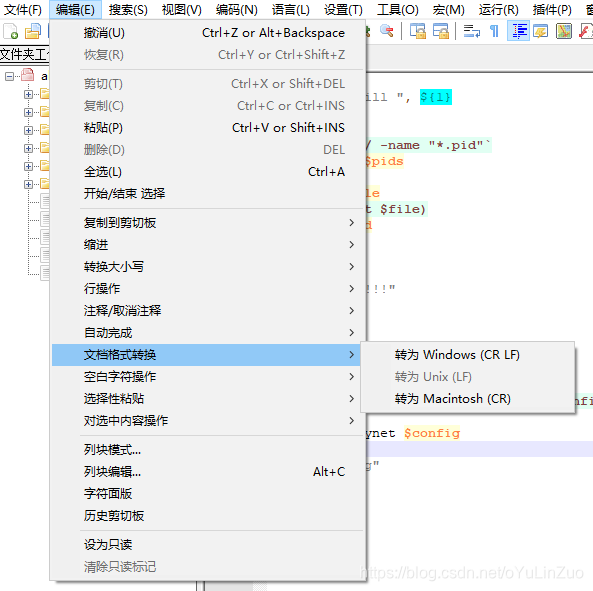Choose 撤消(U) undo entry
This screenshot has height=591, width=593.
207,33
